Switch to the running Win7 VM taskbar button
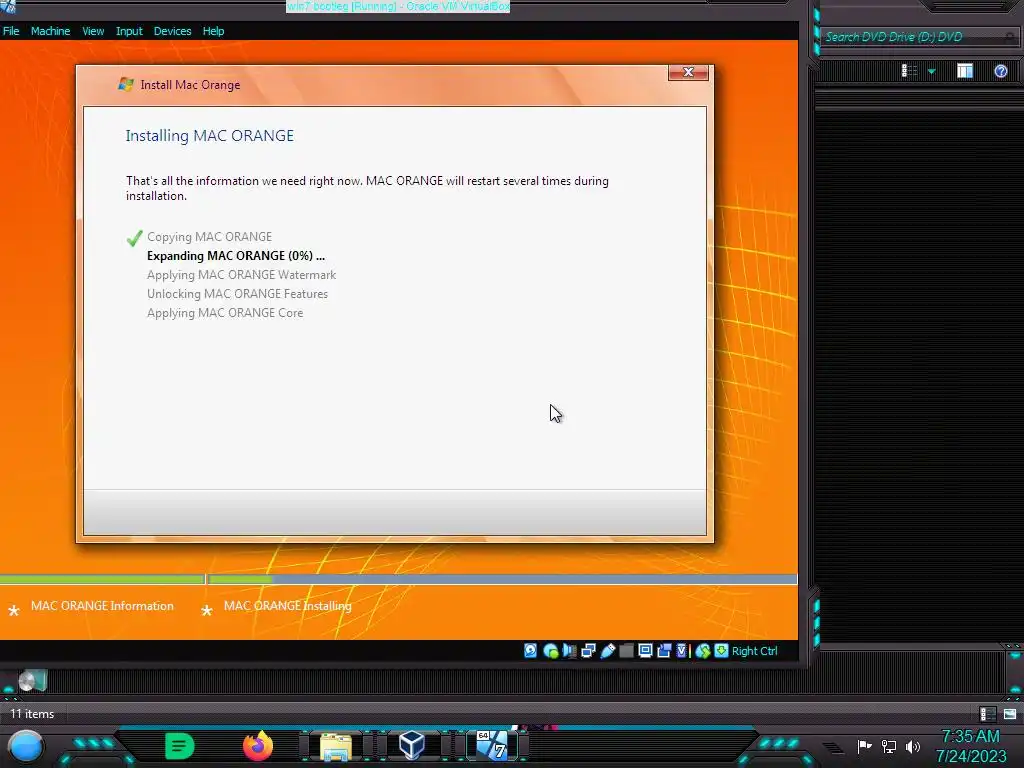This screenshot has height=768, width=1024. pyautogui.click(x=492, y=746)
